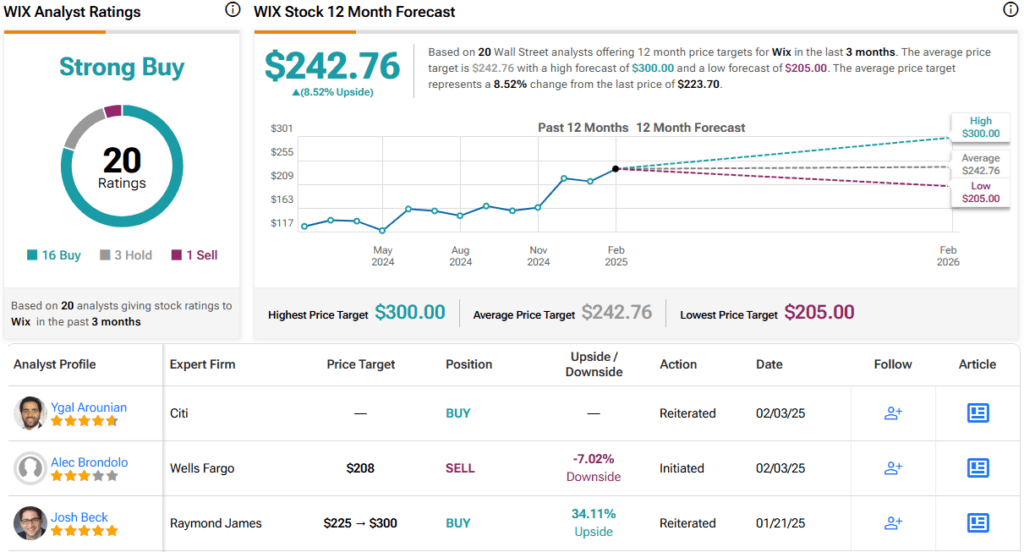This screenshot has width=1024, height=552.
Task: Select the 3 Hold legend swatch
Action: tap(104, 255)
